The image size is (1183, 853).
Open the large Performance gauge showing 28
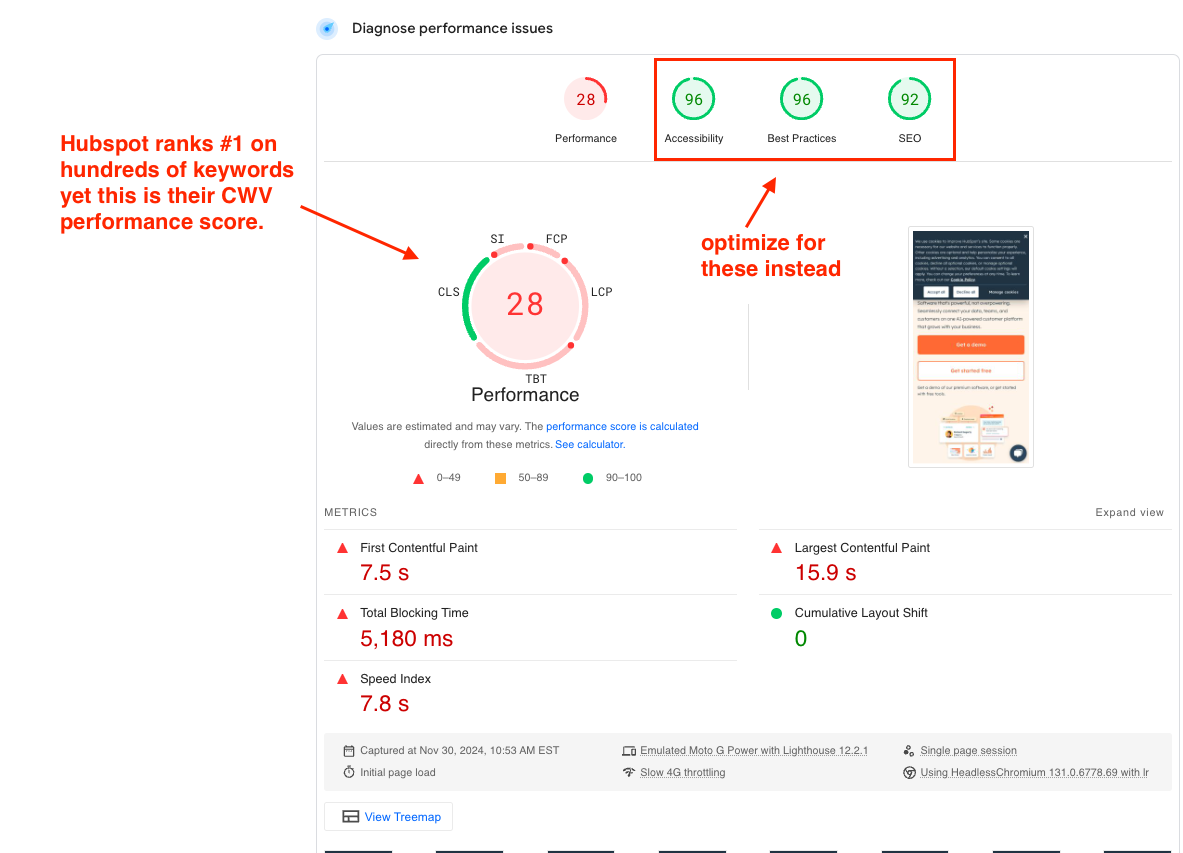tap(525, 305)
